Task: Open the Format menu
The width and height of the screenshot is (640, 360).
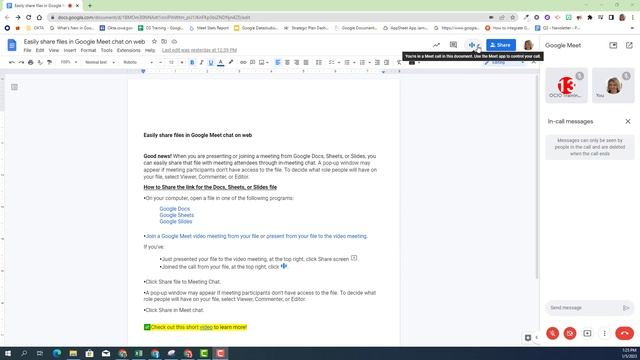Action: 88,50
